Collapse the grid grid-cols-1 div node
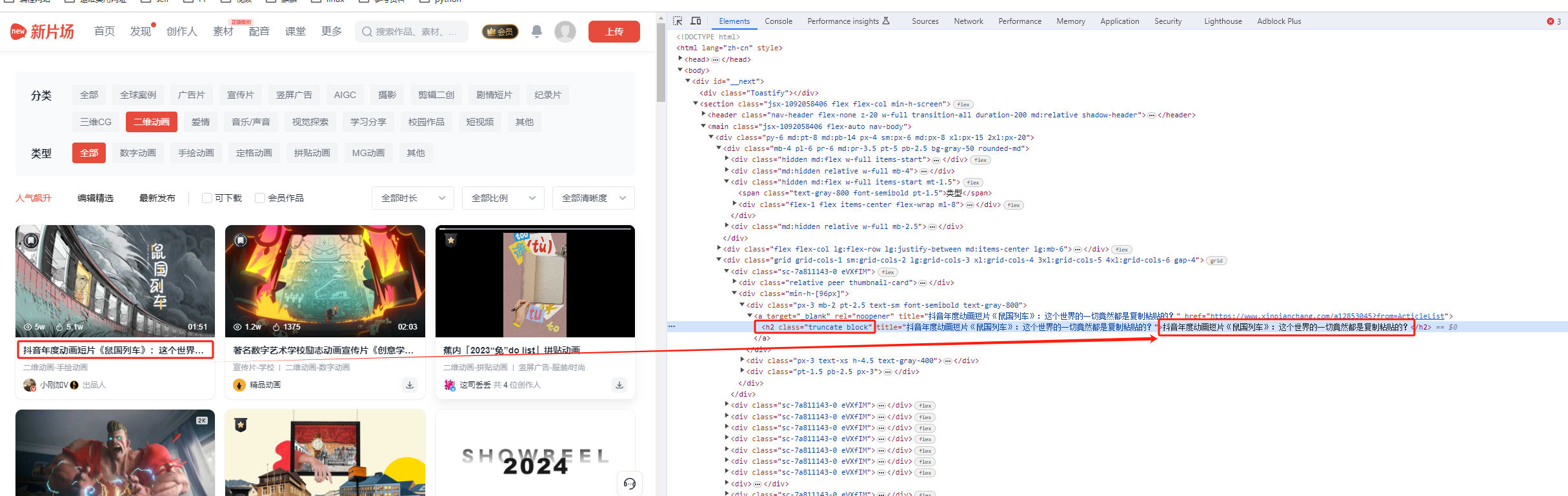Screen dimensions: 1568x496 pyautogui.click(x=719, y=259)
